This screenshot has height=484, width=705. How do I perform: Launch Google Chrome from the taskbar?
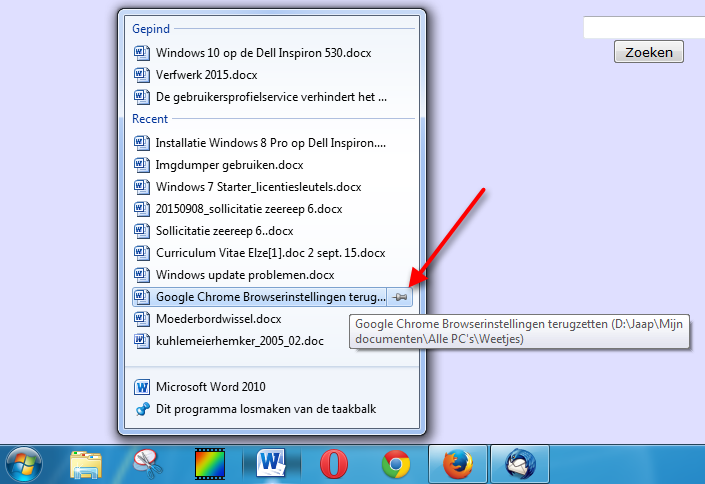pos(396,464)
